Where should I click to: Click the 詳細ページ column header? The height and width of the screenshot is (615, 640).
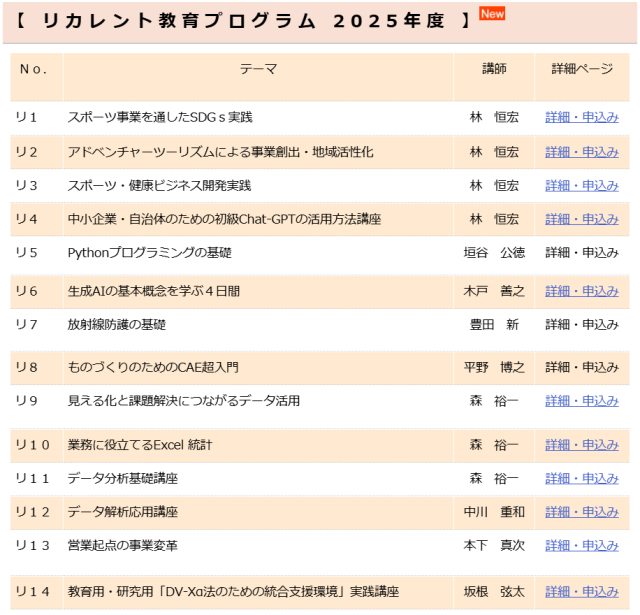[x=581, y=69]
